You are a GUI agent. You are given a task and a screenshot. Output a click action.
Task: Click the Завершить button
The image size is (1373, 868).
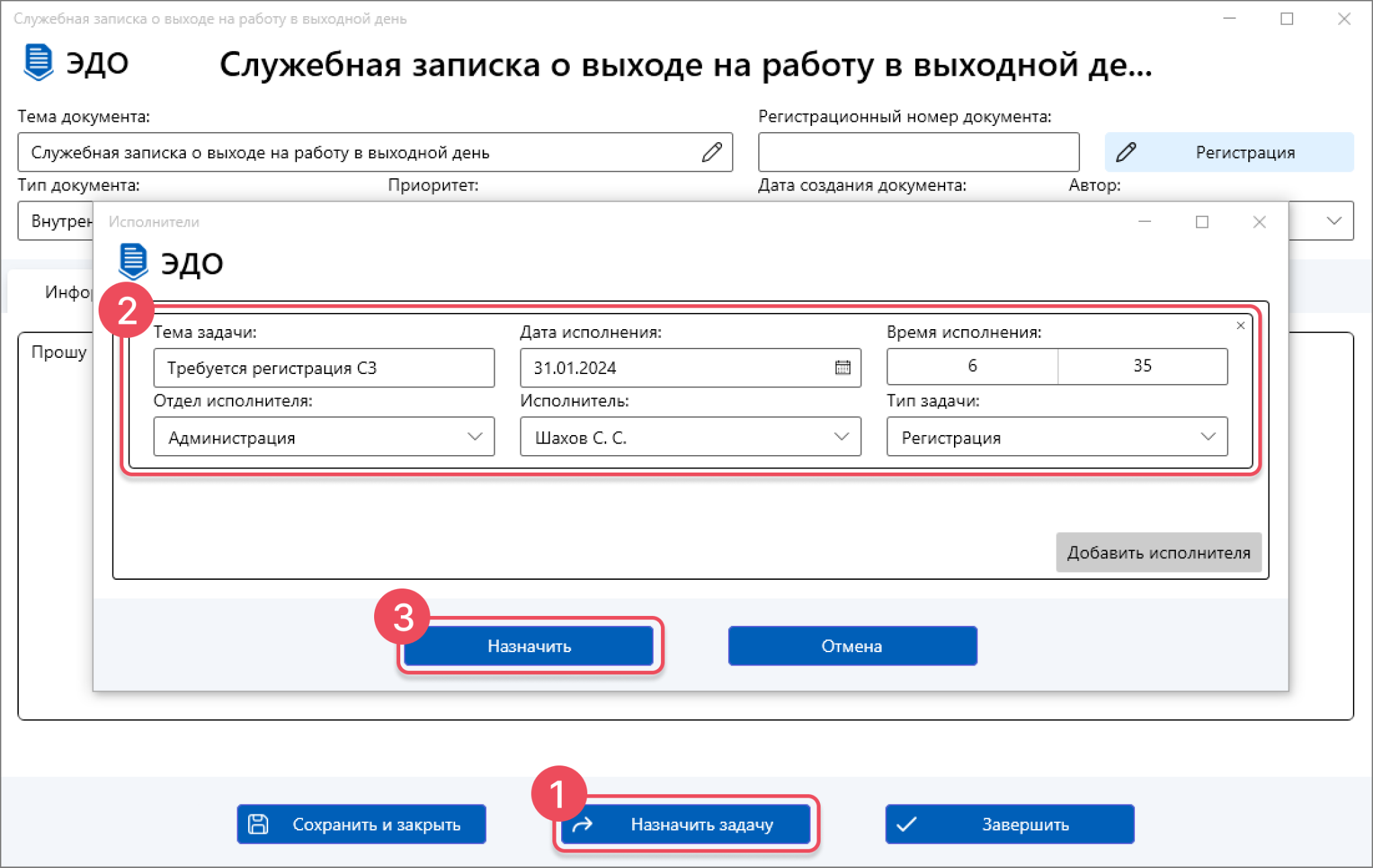pyautogui.click(x=1010, y=824)
